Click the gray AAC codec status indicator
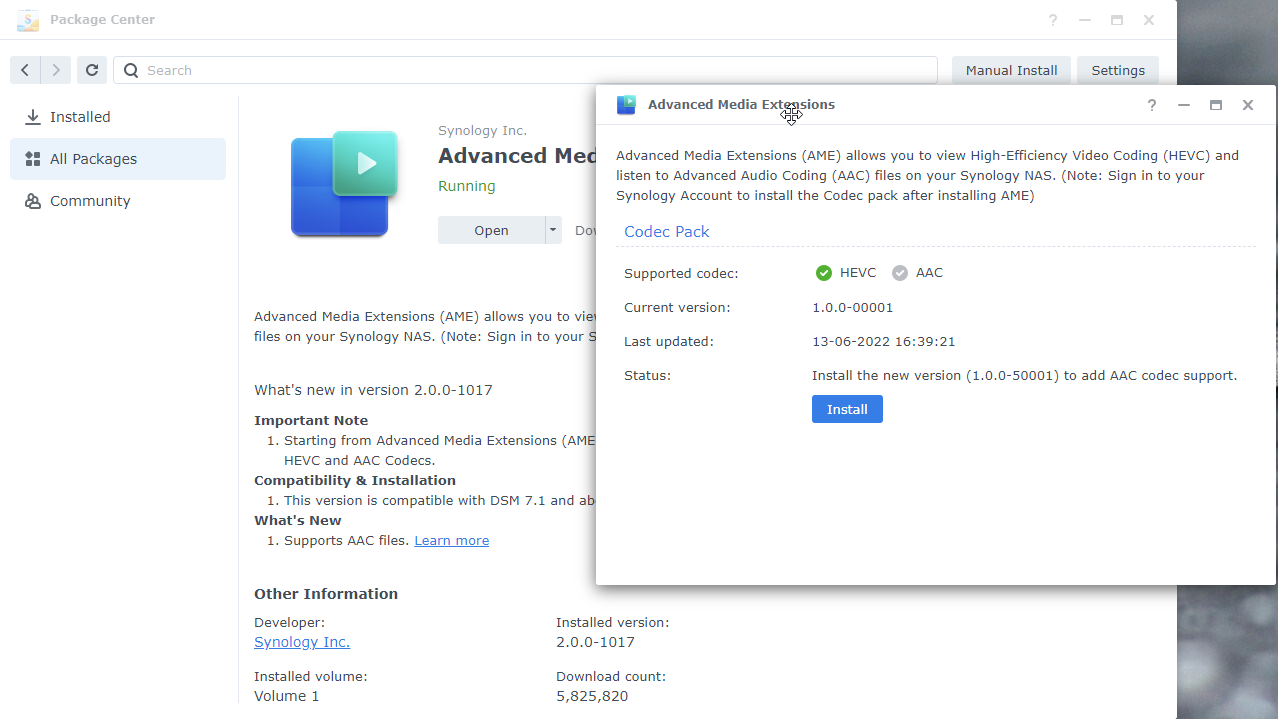Screen dimensions: 1278x719 click(900, 272)
